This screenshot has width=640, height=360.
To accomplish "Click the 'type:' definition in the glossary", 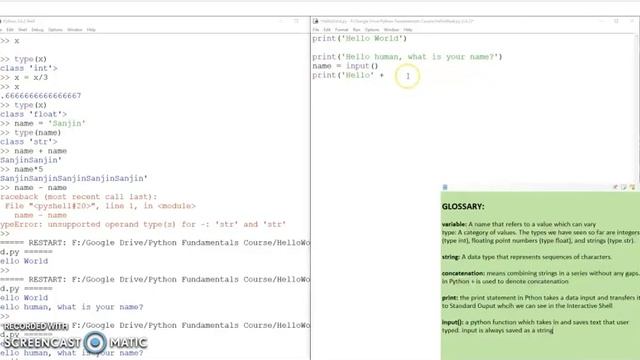I will (x=541, y=236).
